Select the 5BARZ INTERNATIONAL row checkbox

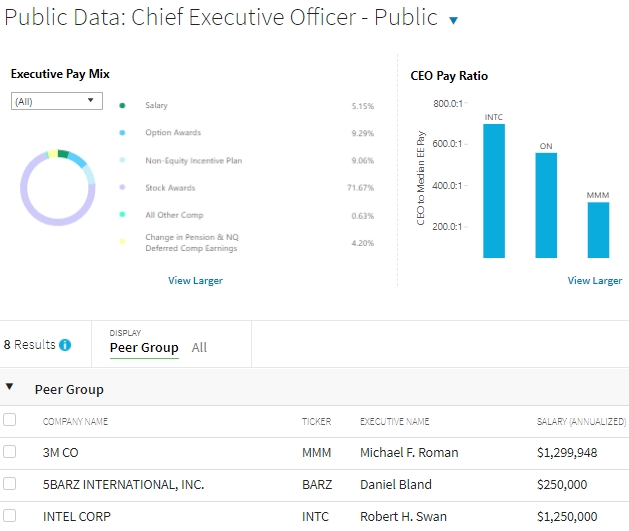[x=10, y=484]
